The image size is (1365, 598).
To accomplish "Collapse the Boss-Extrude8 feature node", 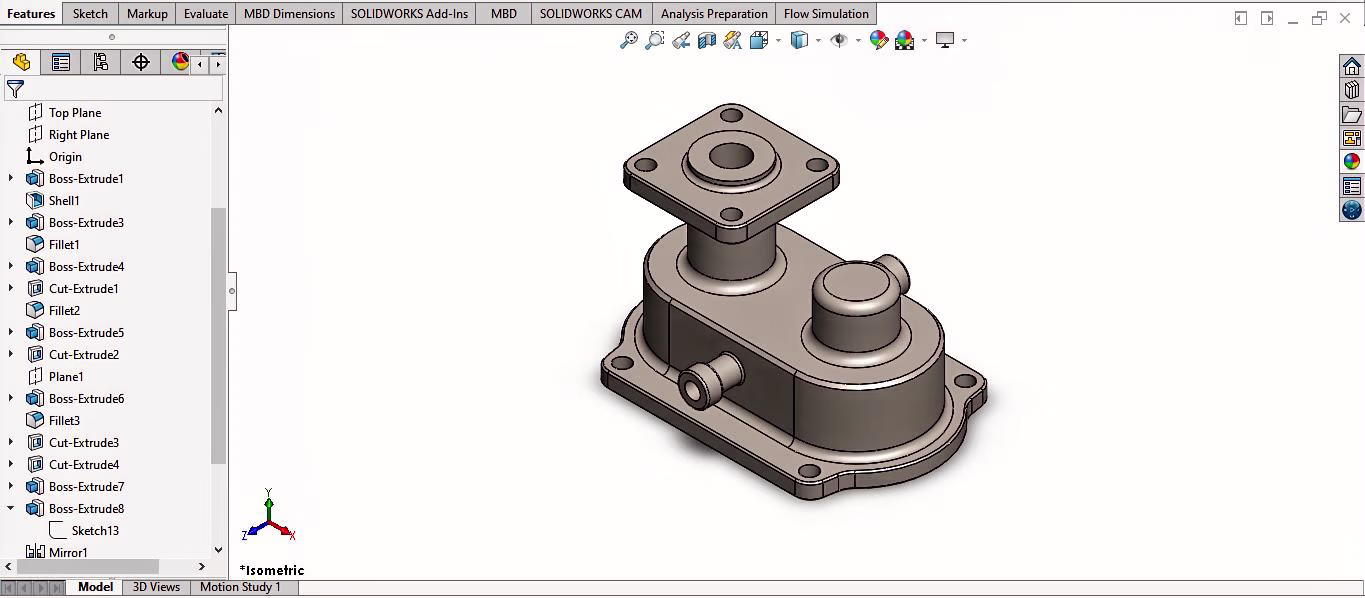I will point(11,508).
